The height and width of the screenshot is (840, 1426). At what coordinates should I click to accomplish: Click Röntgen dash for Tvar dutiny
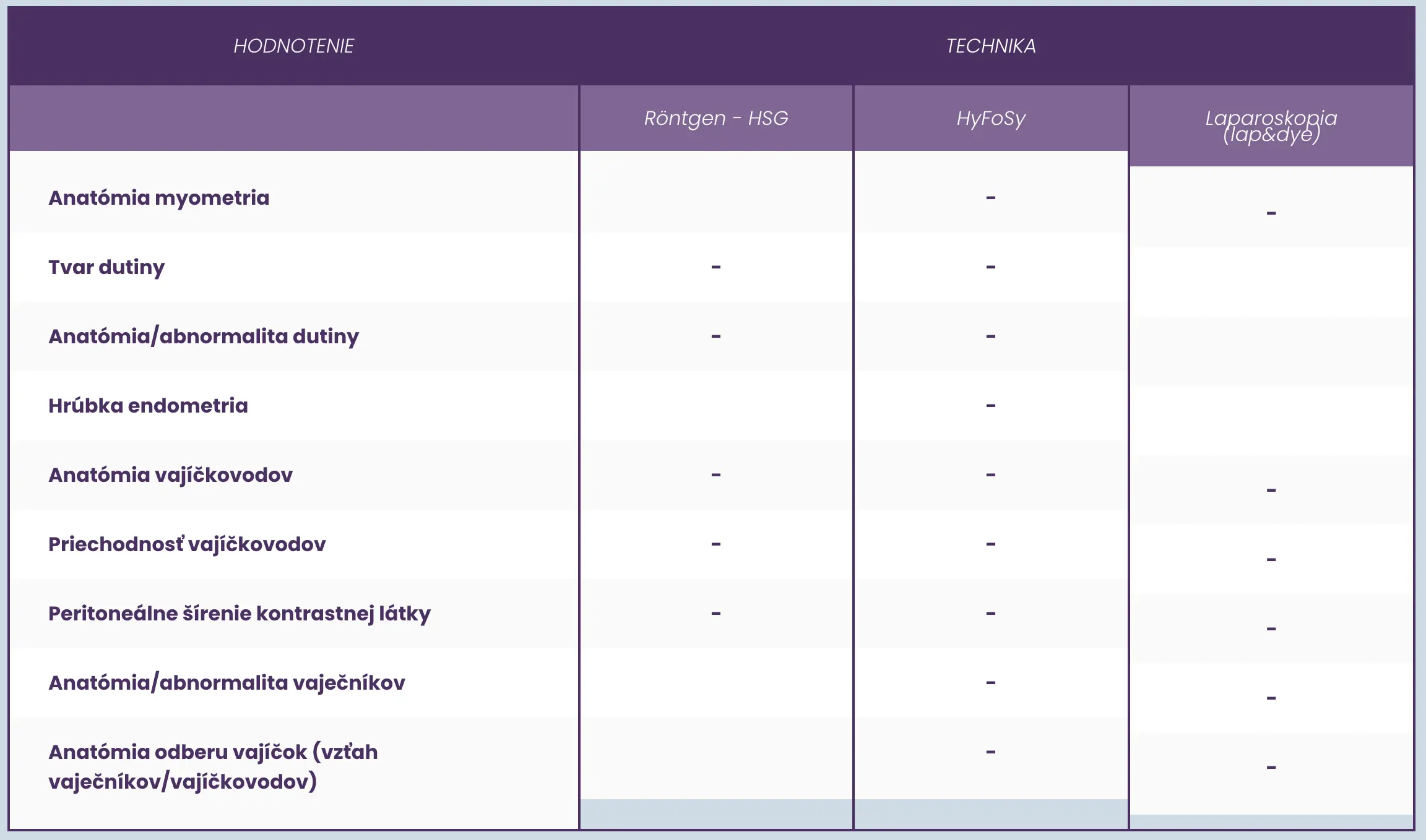coord(716,267)
